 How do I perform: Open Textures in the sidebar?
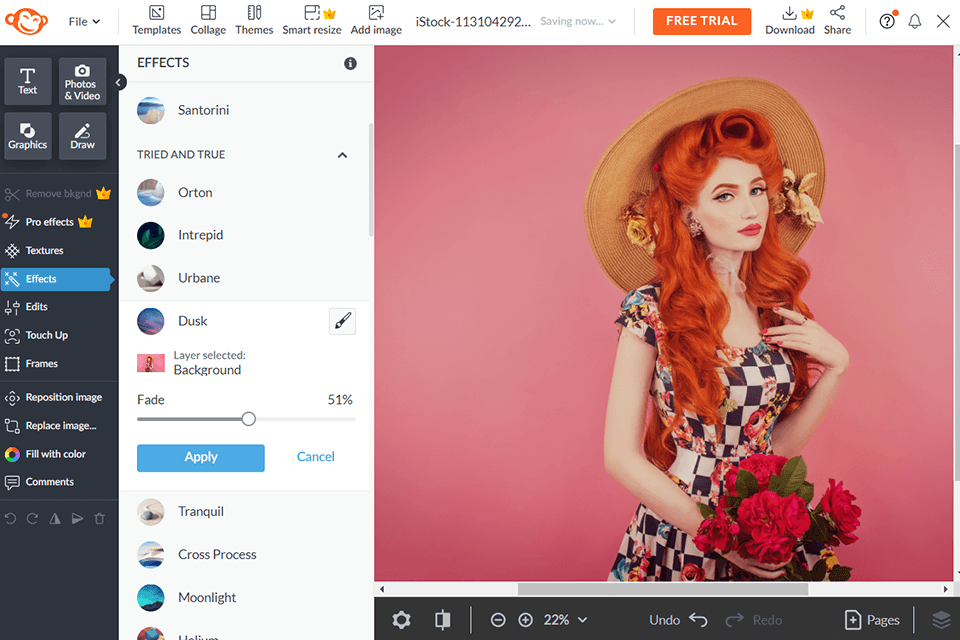click(x=44, y=251)
